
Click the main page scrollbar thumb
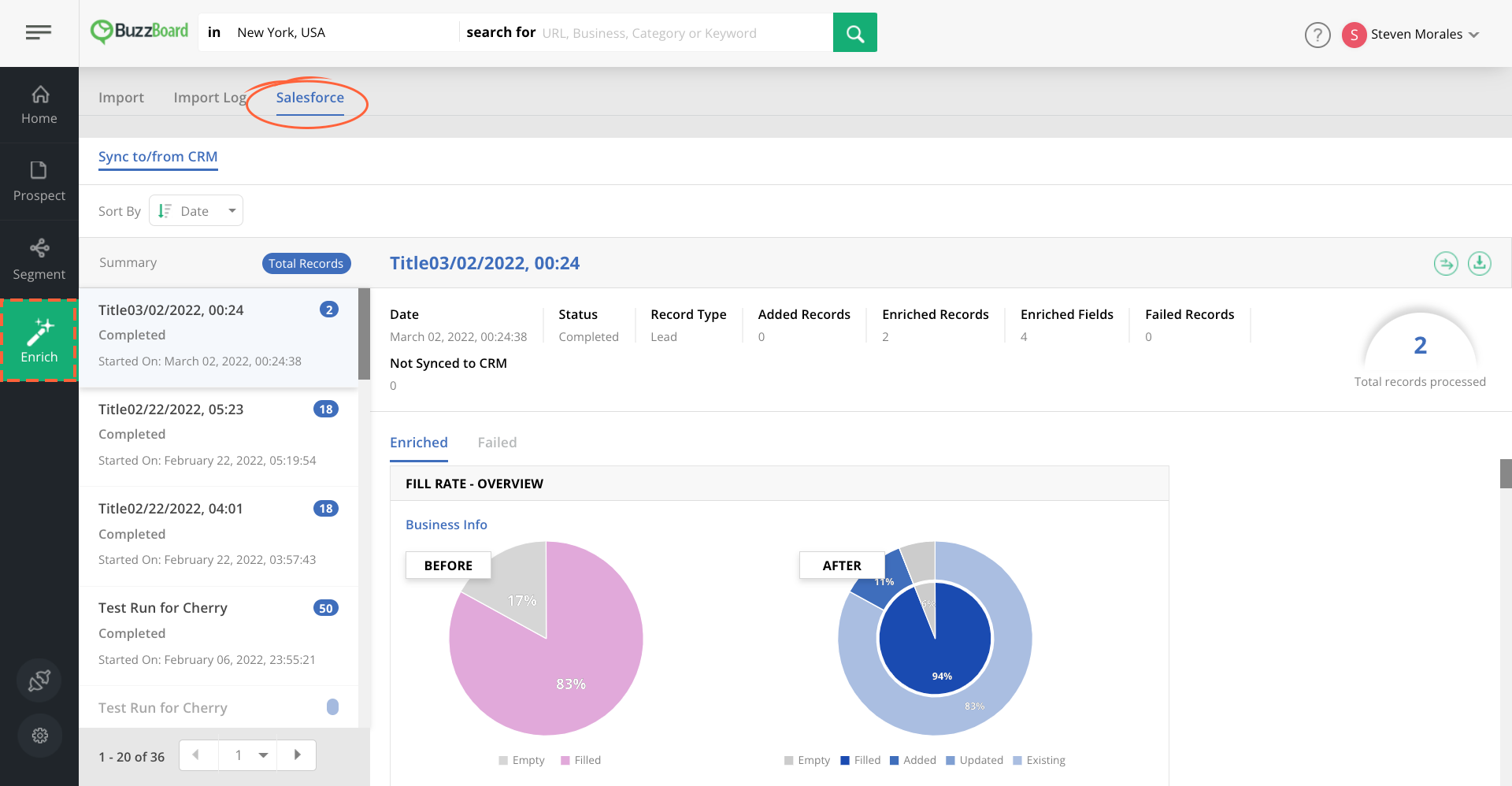pyautogui.click(x=1506, y=473)
